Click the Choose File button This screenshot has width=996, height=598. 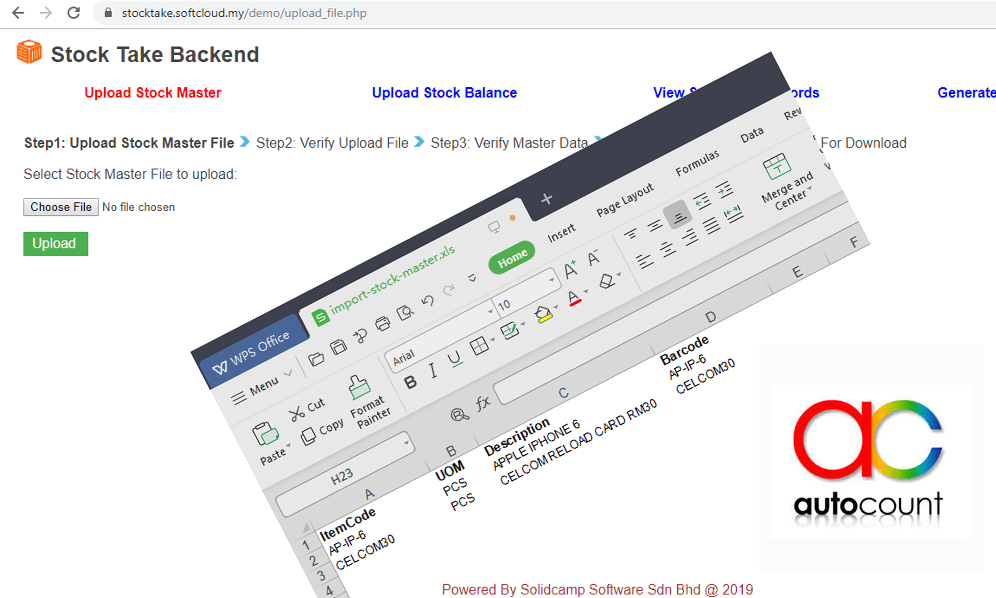[x=60, y=207]
